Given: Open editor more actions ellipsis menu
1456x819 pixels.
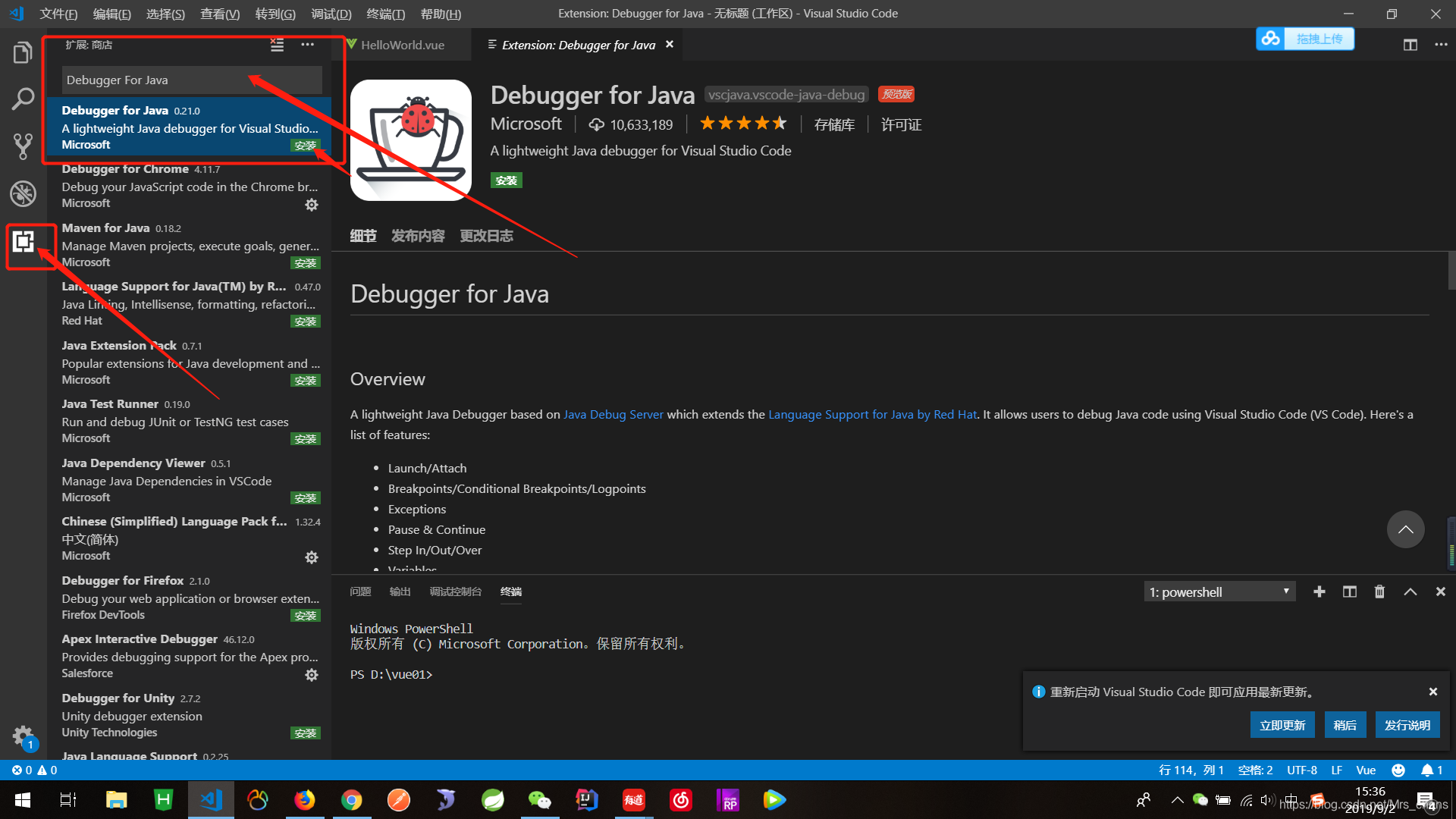Looking at the screenshot, I should click(1441, 45).
